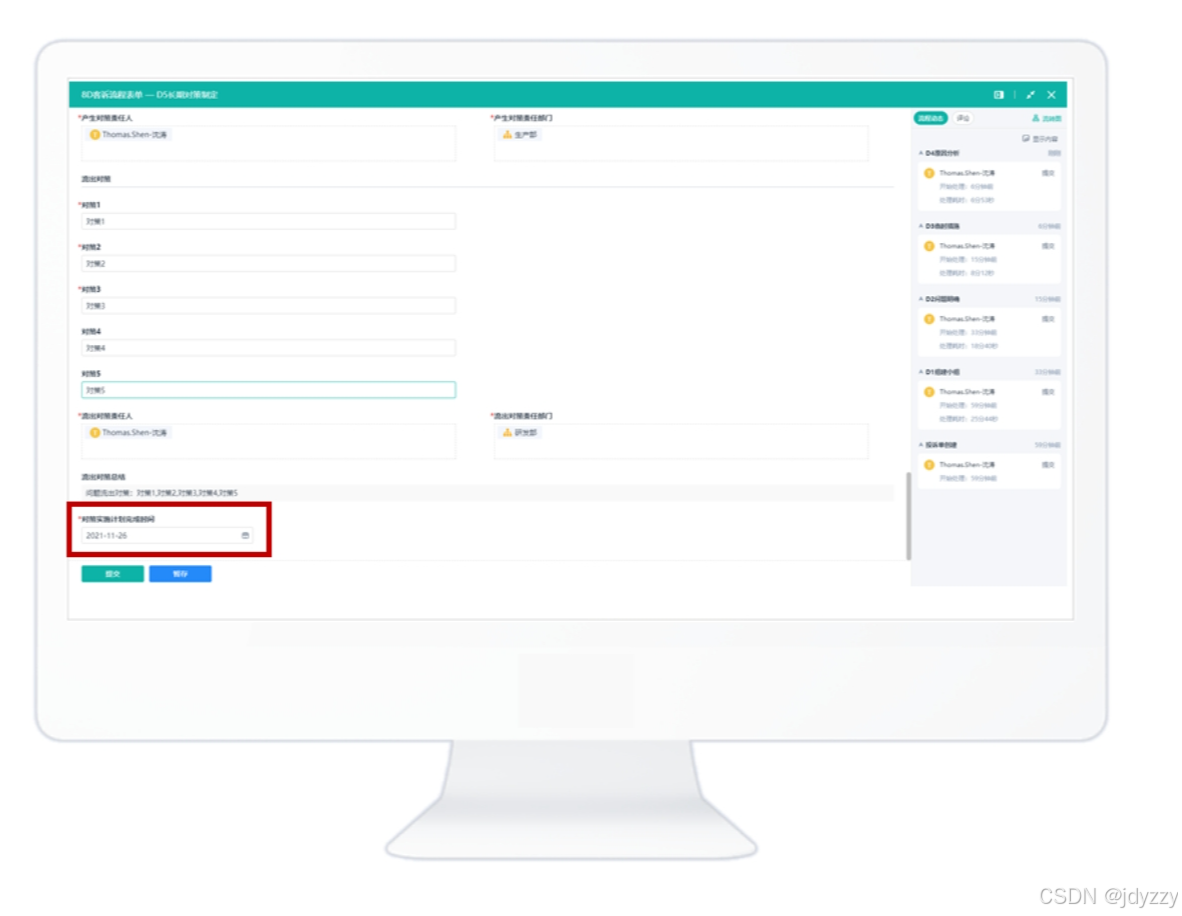
Task: Click the avatar in the D1 process card
Action: point(929,392)
